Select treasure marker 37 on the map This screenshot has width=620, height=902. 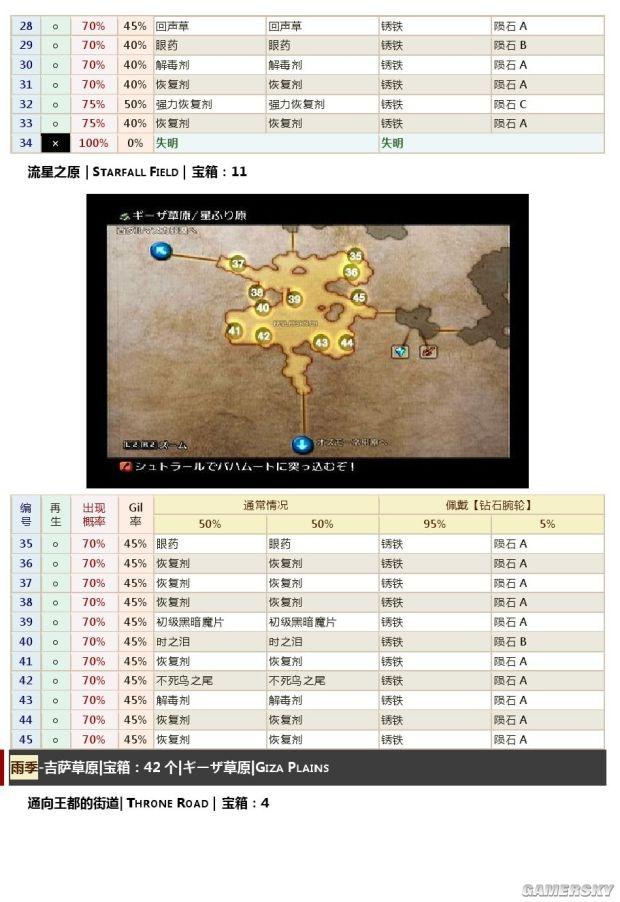238,263
